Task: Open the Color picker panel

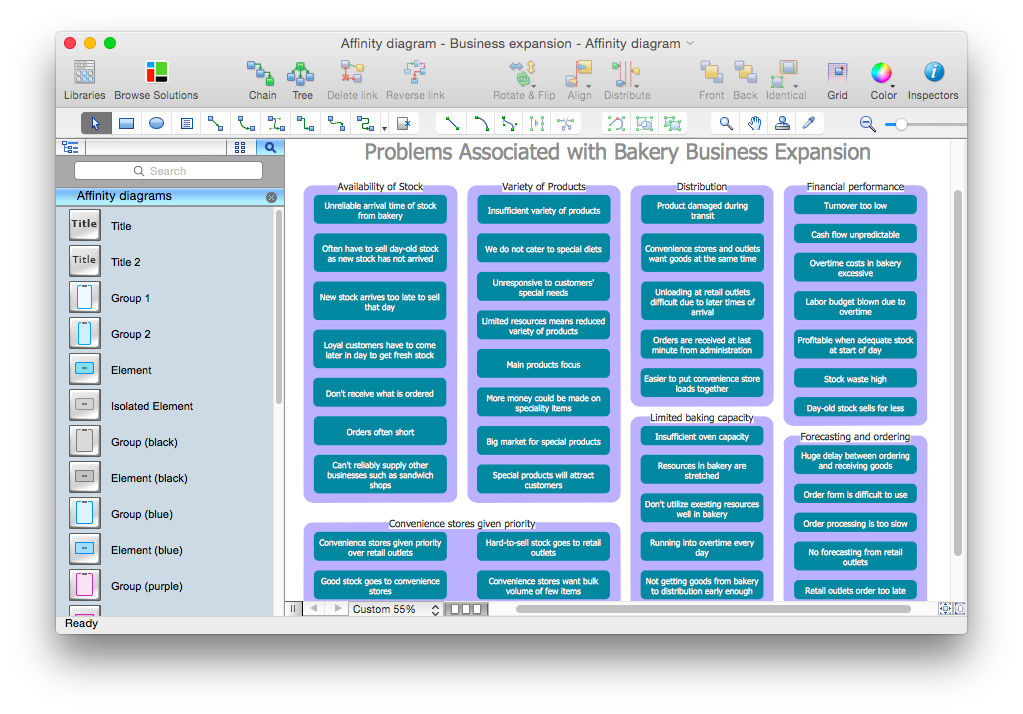Action: (881, 72)
